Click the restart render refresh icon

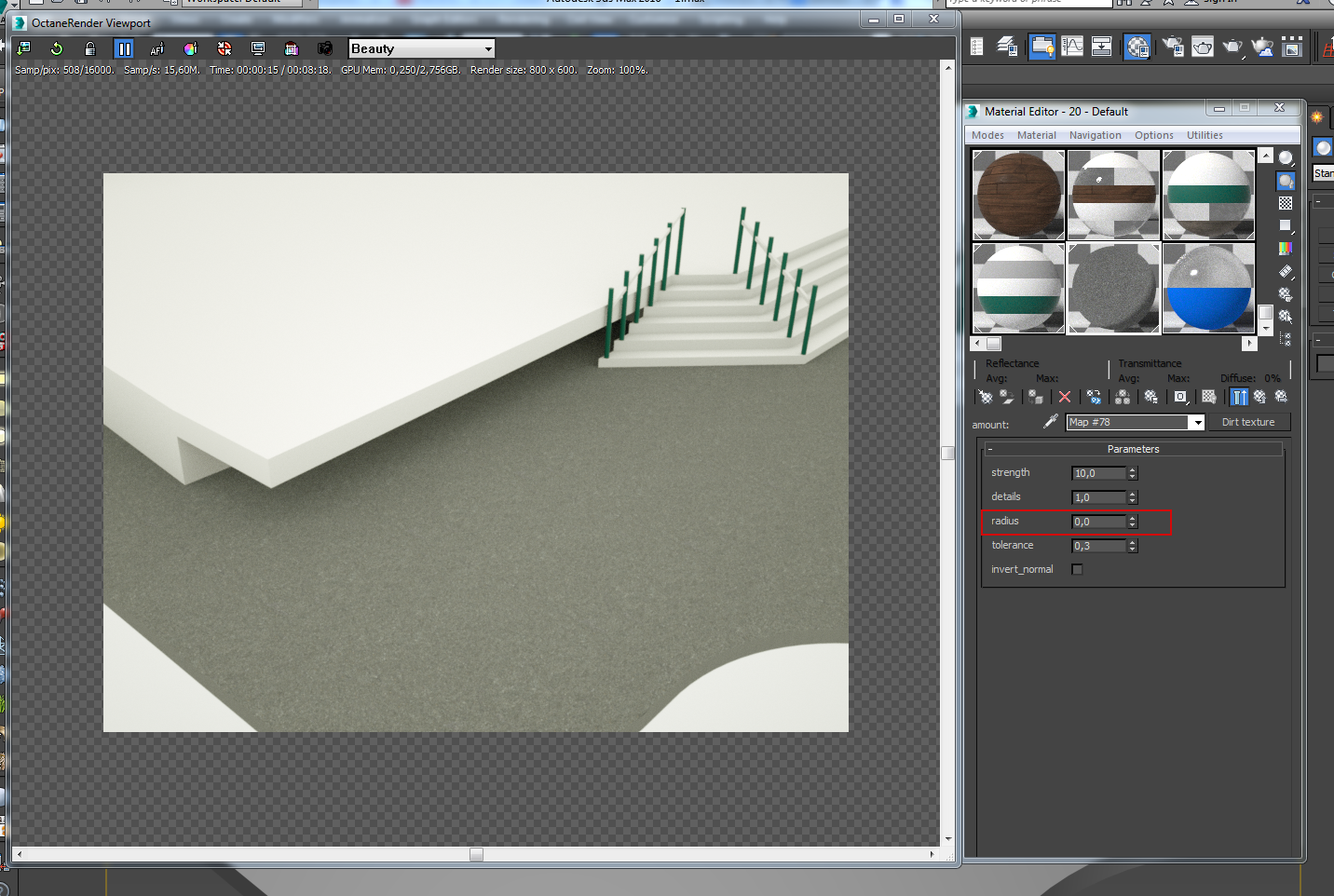pos(57,48)
